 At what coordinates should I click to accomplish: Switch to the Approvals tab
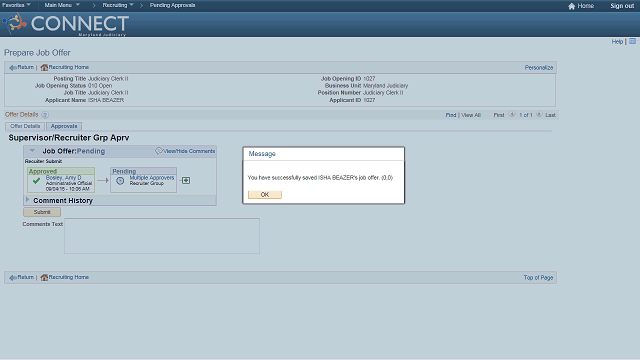[x=64, y=126]
